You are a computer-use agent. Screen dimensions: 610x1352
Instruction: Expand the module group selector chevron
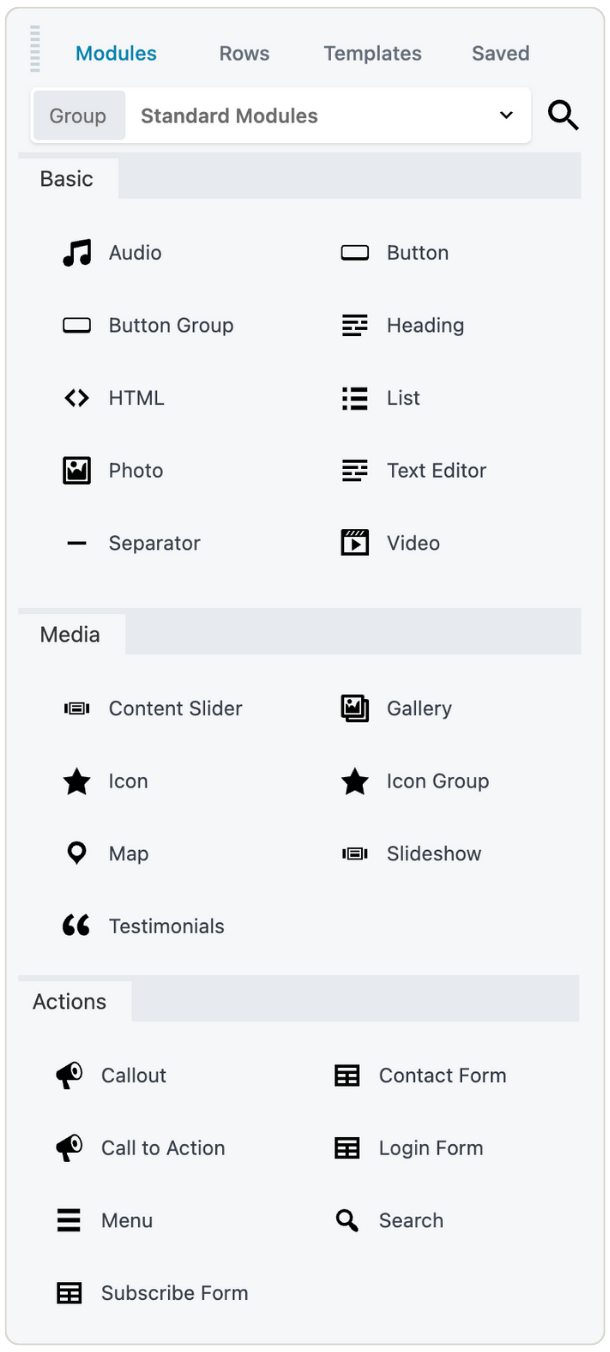pyautogui.click(x=508, y=115)
